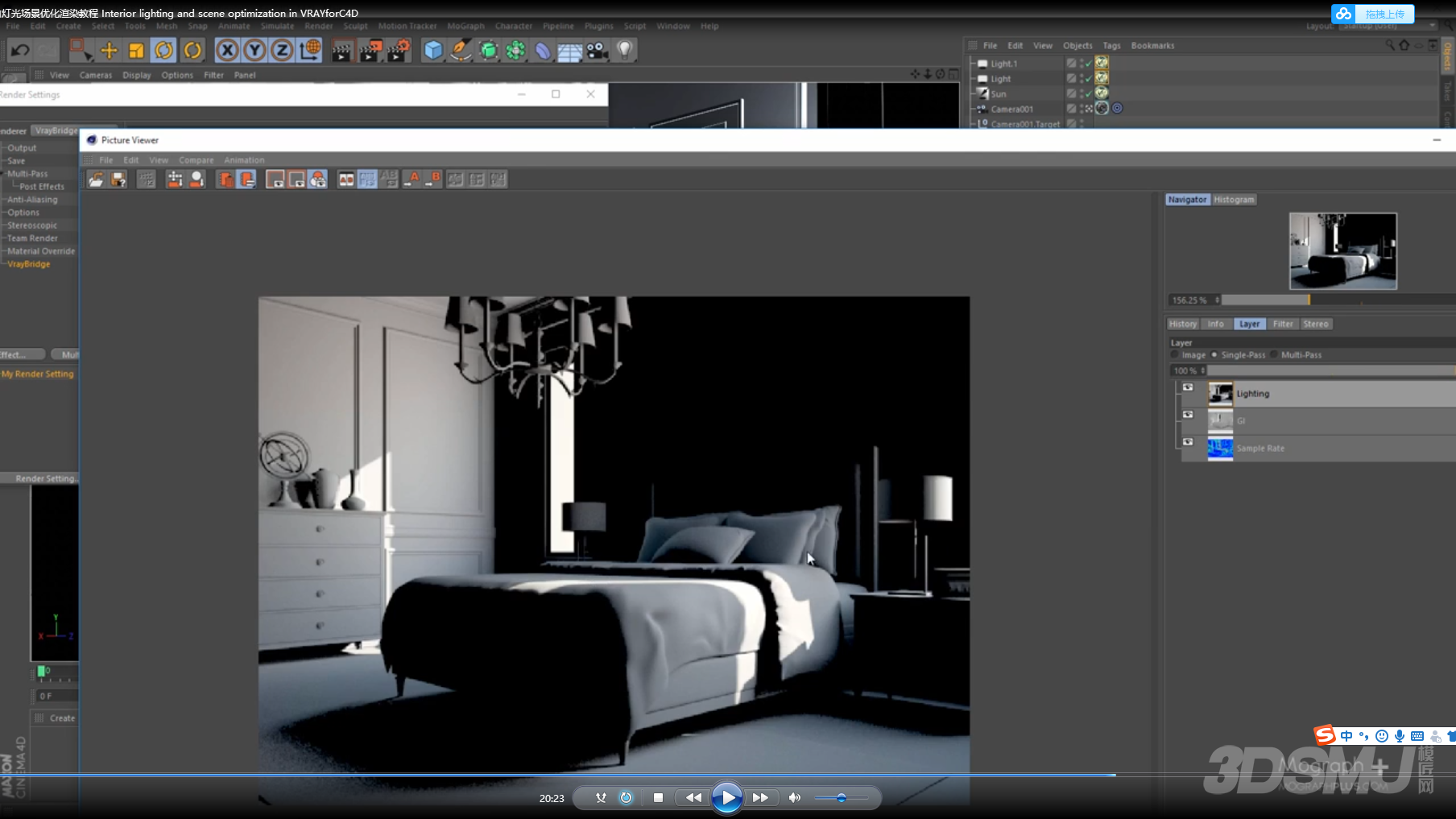Viewport: 1456px width, 819px height.
Task: Select VrayBridge settings entry
Action: 28,264
